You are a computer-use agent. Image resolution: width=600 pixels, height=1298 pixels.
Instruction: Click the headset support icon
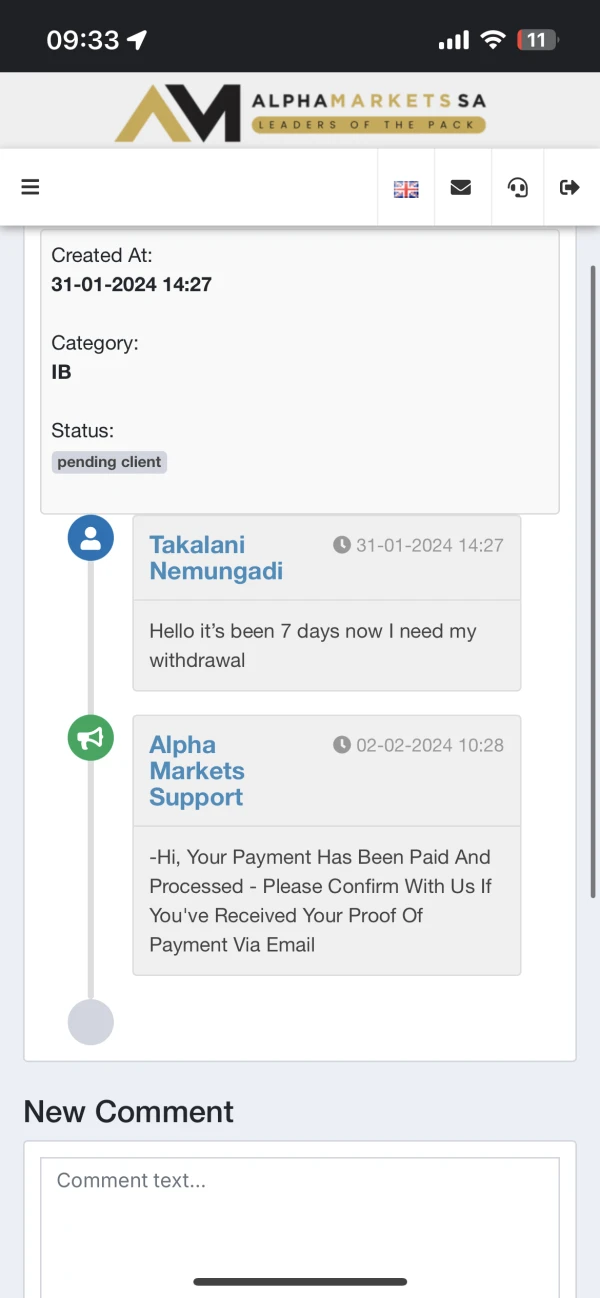518,187
